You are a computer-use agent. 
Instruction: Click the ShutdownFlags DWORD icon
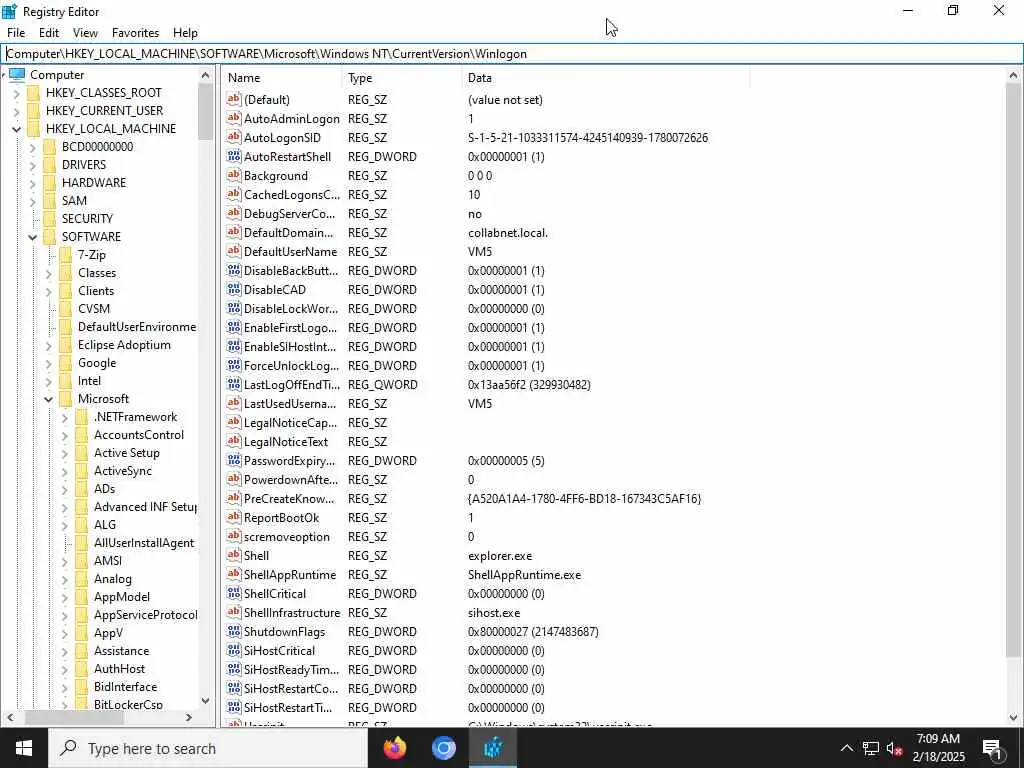[x=234, y=632]
